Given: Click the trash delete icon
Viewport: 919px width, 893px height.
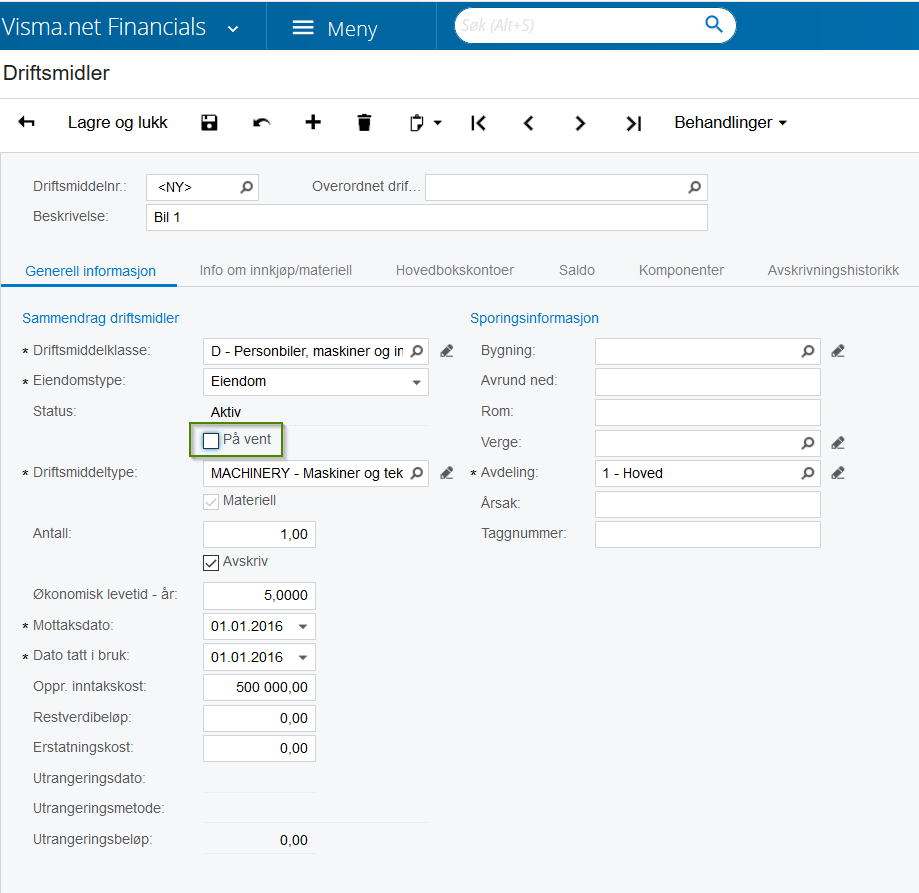Looking at the screenshot, I should pyautogui.click(x=364, y=122).
